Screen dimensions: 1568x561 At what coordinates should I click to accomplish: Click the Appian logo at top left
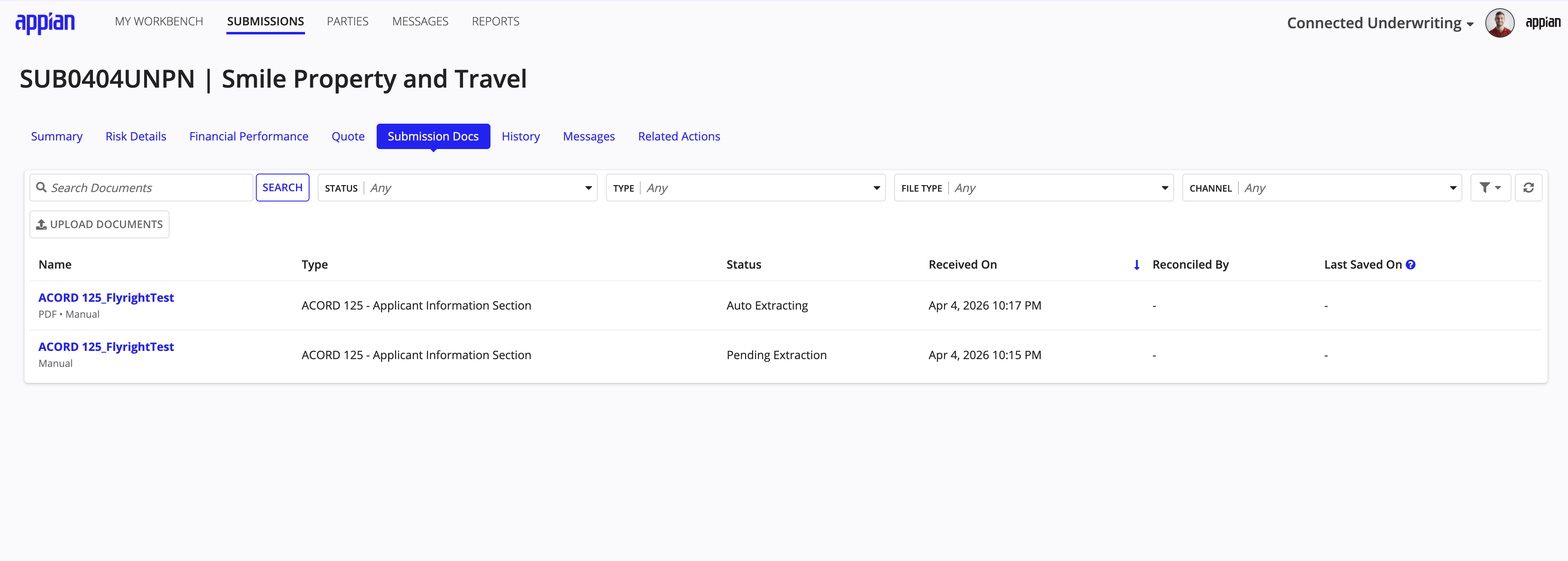click(x=45, y=23)
